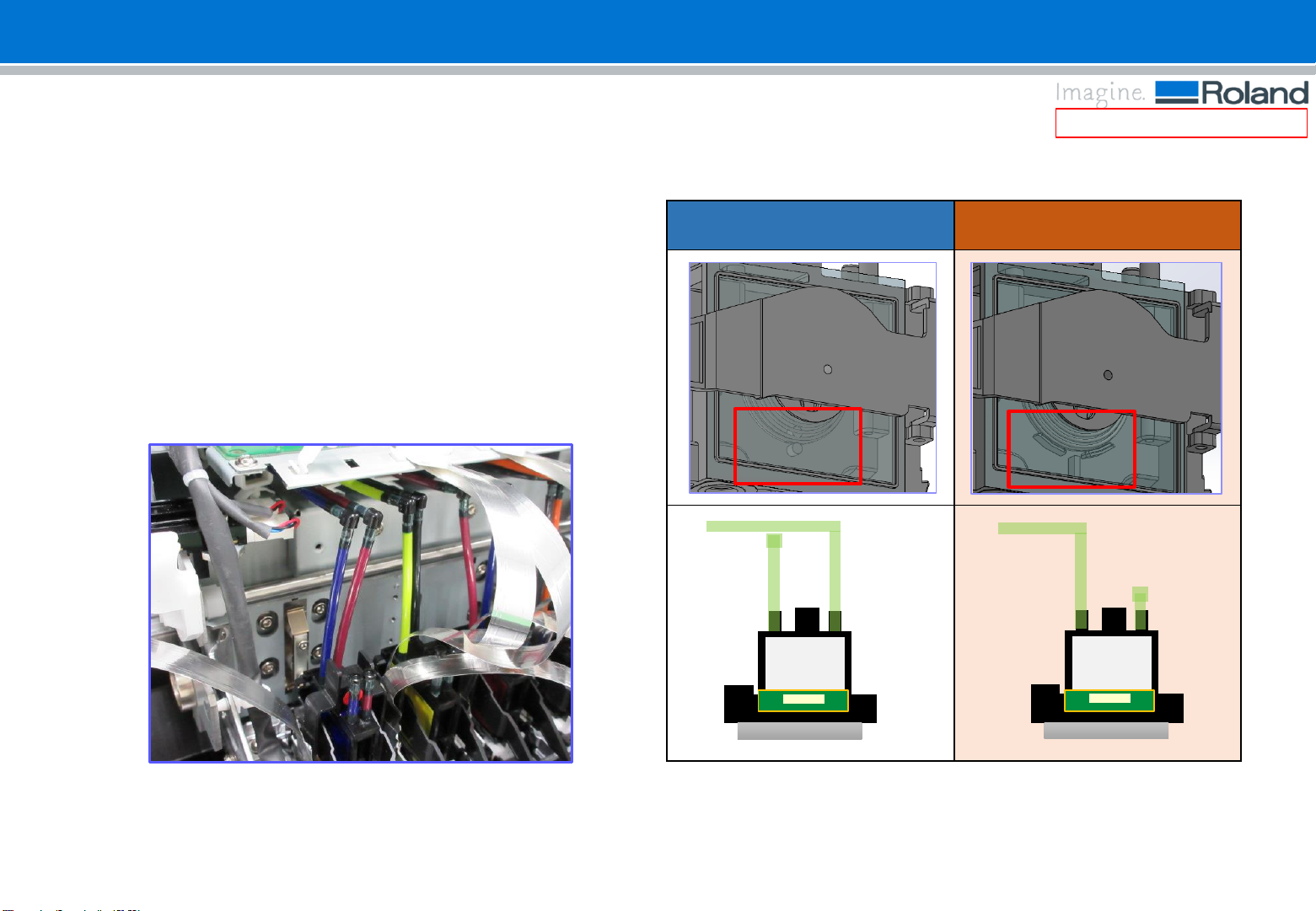
Task: Open the ink tubes photo
Action: click(x=361, y=603)
